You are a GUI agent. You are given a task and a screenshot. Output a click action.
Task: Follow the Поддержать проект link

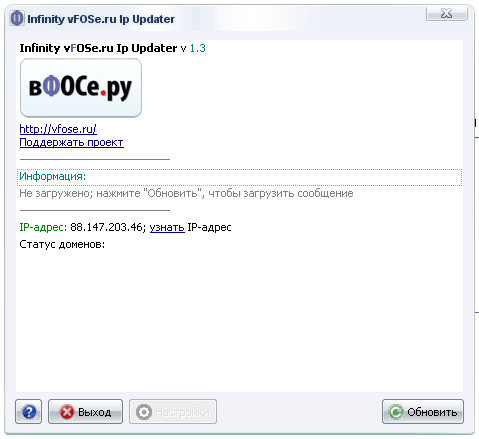point(71,143)
